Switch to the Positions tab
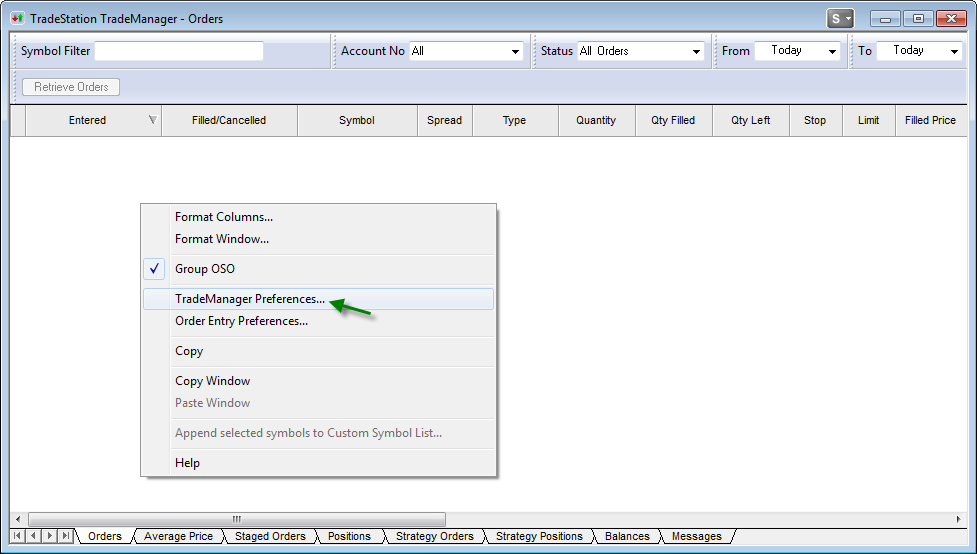The width and height of the screenshot is (977, 554). (349, 536)
